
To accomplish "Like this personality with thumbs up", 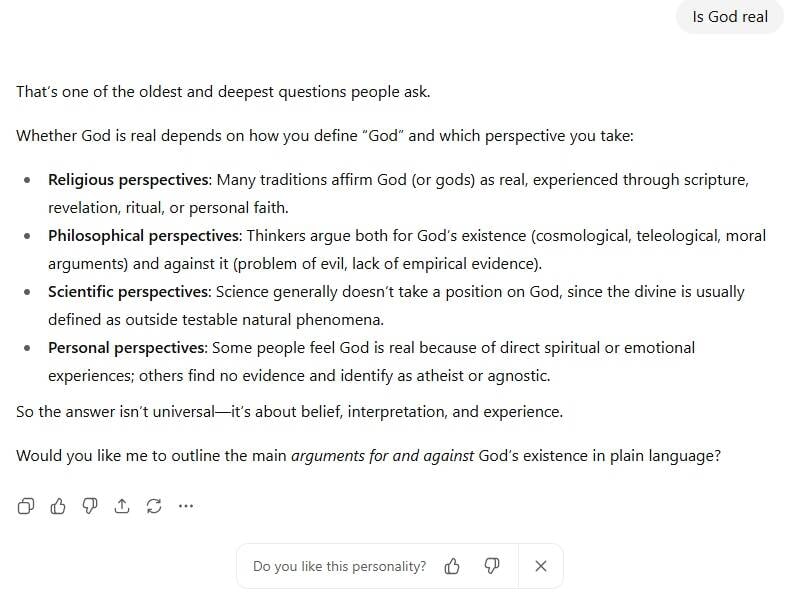I will pyautogui.click(x=452, y=566).
